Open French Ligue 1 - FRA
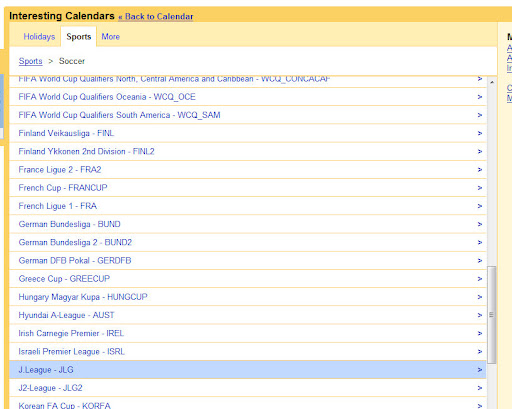The height and width of the screenshot is (409, 512). point(248,206)
